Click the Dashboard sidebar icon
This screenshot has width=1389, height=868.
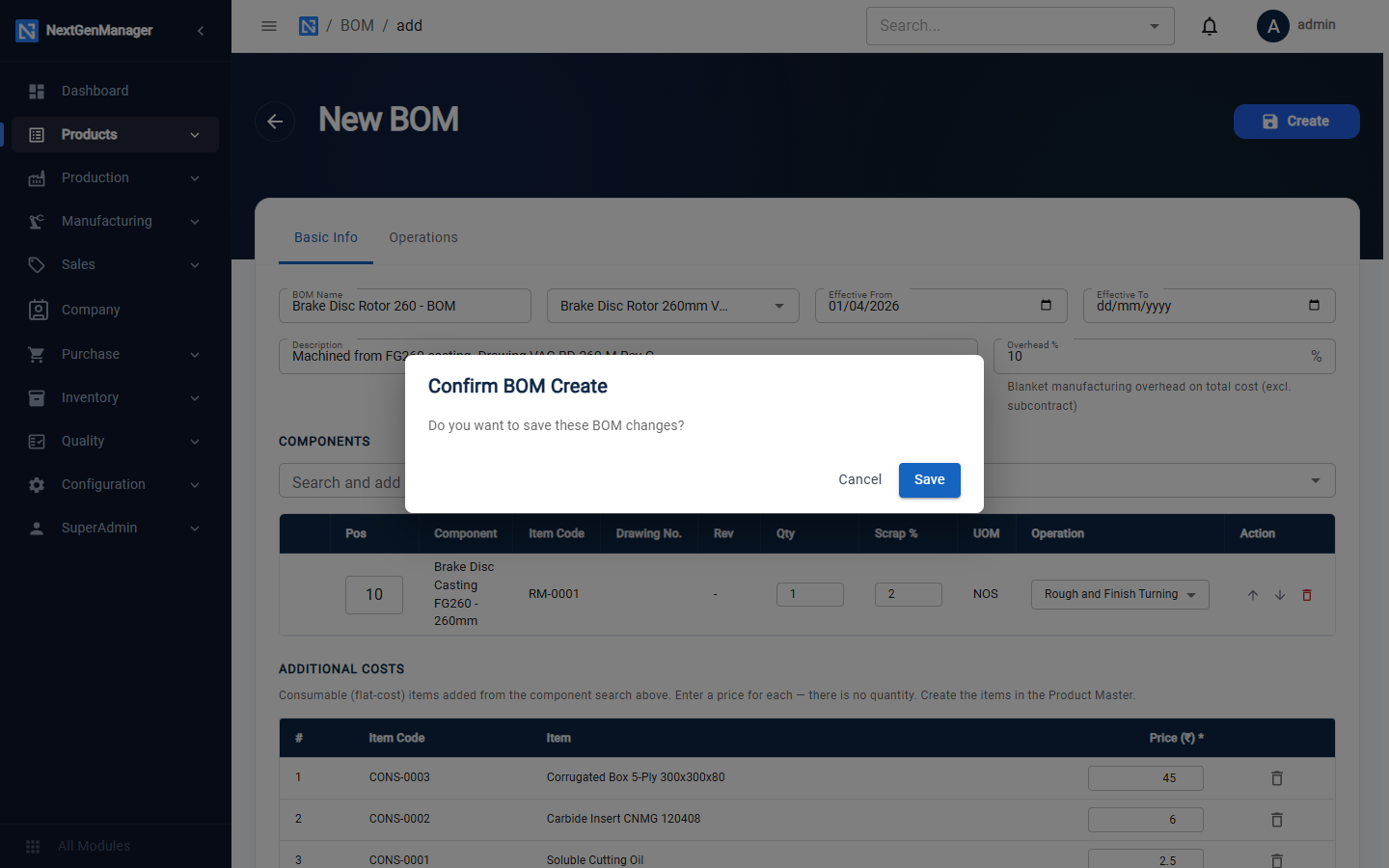37,92
